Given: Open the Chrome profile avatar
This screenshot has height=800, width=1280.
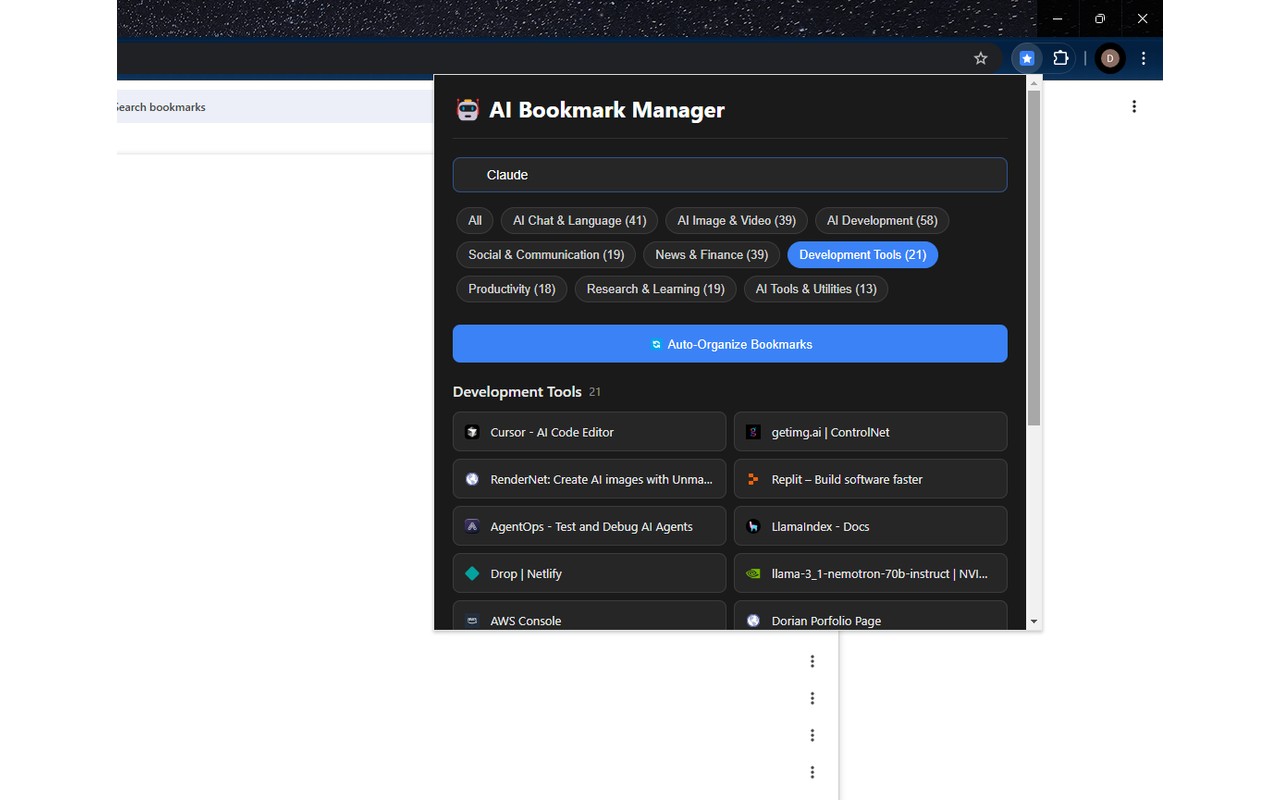Looking at the screenshot, I should (x=1109, y=58).
